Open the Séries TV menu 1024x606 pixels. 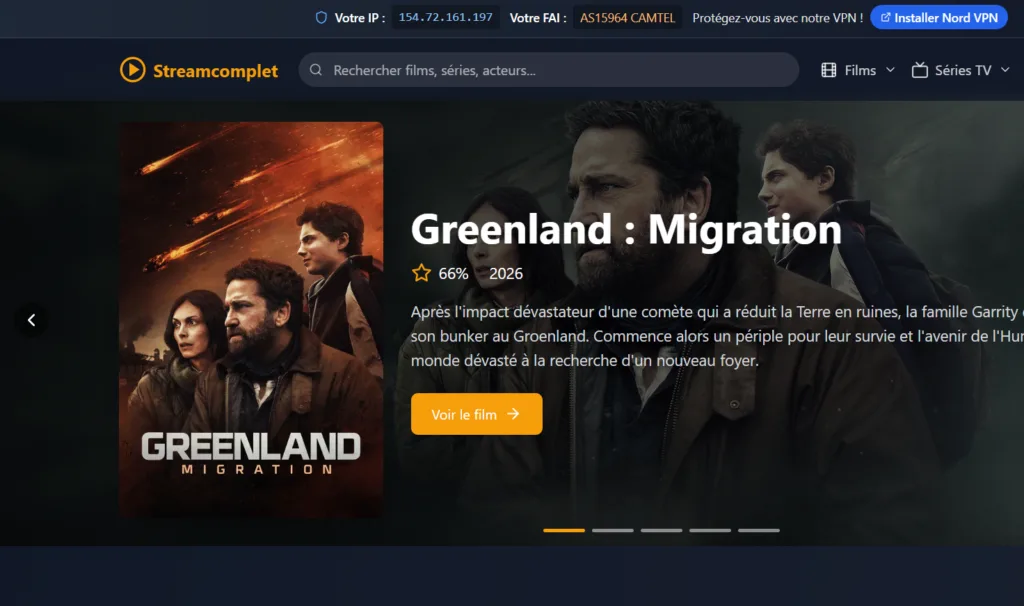(961, 70)
